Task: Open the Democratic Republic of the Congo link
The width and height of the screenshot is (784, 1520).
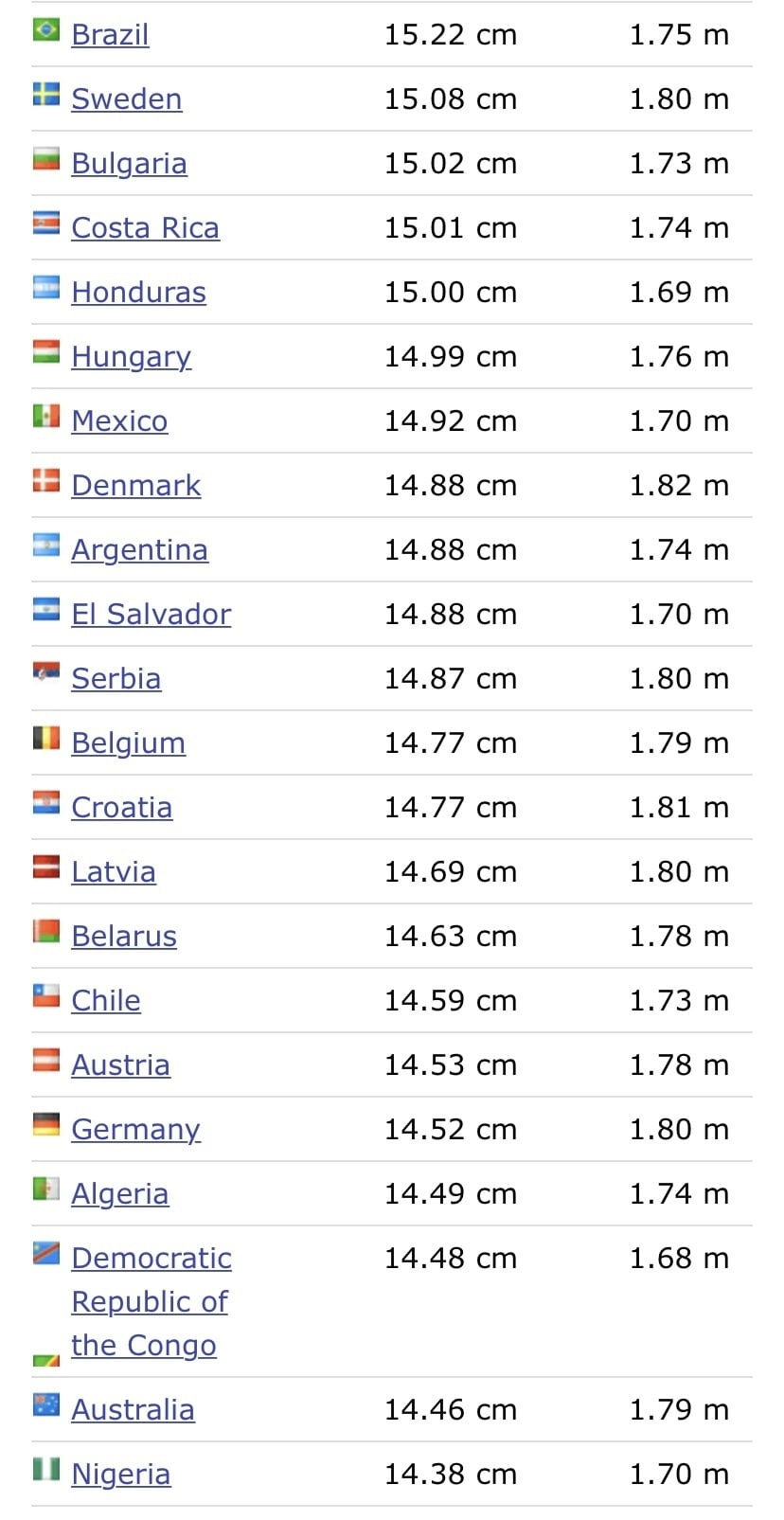Action: [151, 1301]
